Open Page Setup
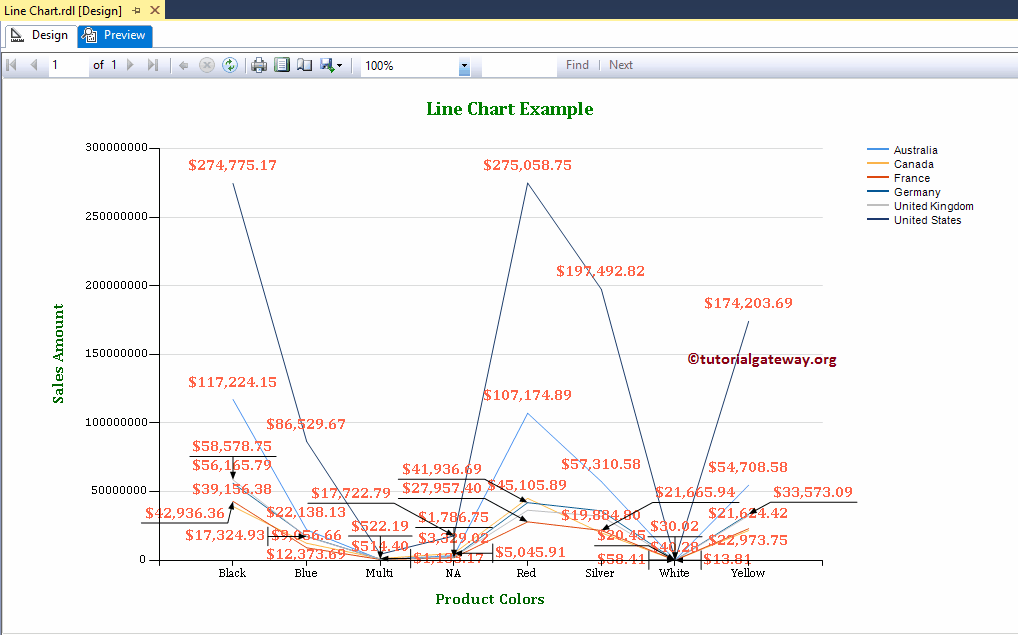1018x635 pixels. click(304, 65)
